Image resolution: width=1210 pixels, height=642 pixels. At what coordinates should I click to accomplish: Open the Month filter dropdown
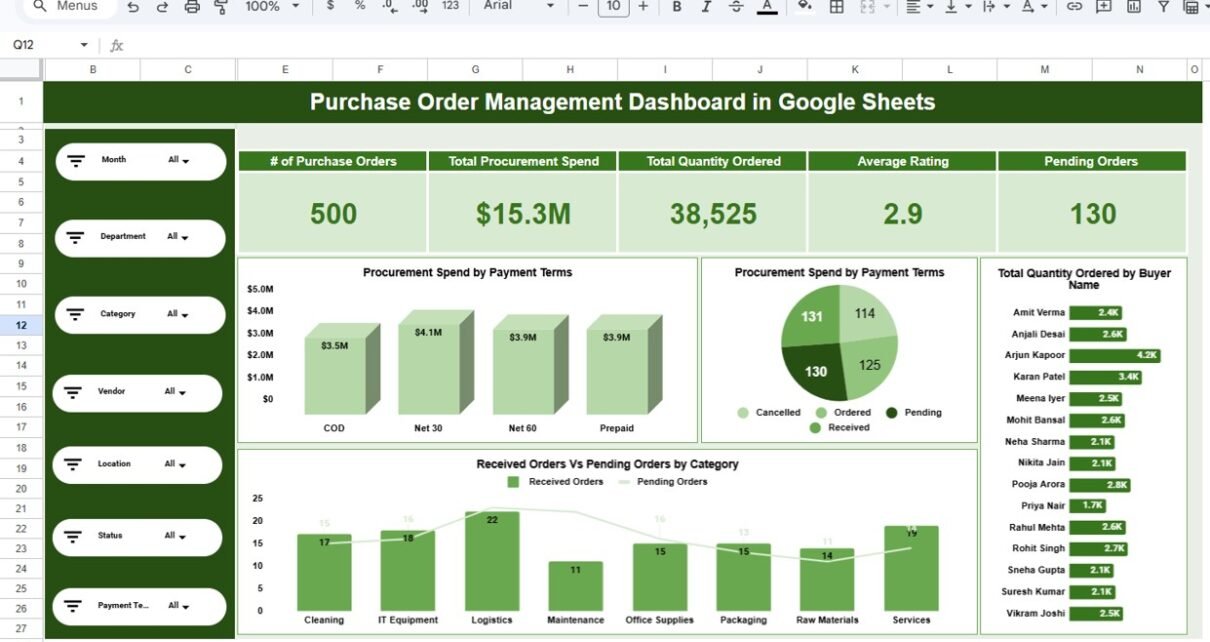coord(179,160)
